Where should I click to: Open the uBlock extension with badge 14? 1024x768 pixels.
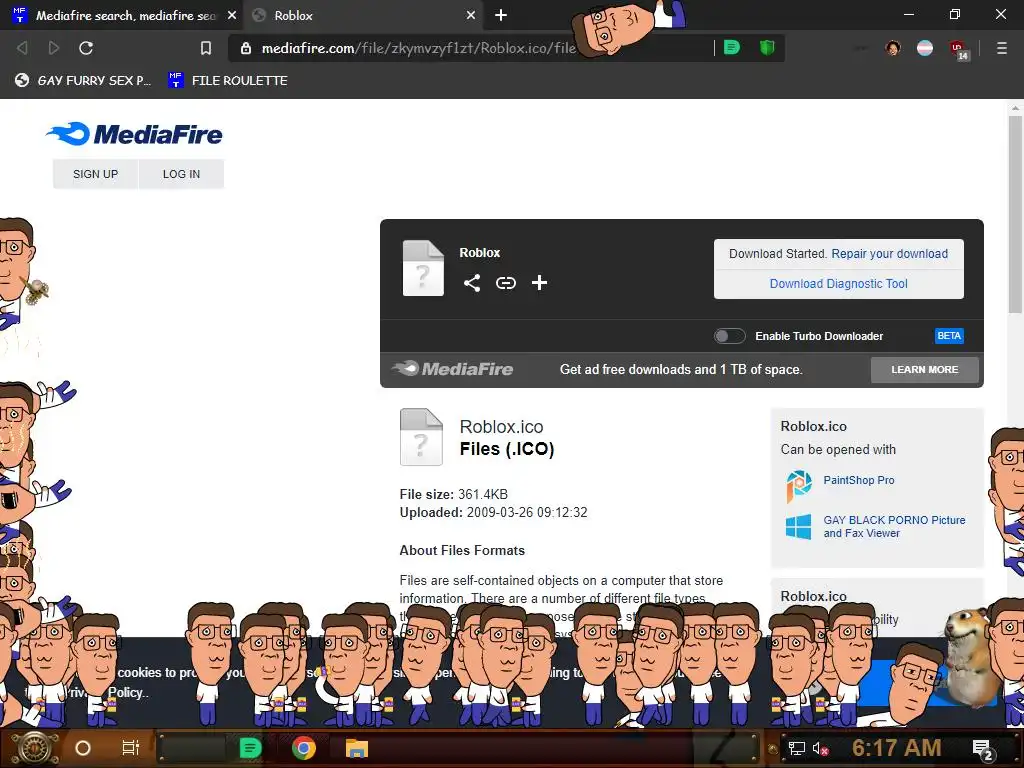[959, 50]
